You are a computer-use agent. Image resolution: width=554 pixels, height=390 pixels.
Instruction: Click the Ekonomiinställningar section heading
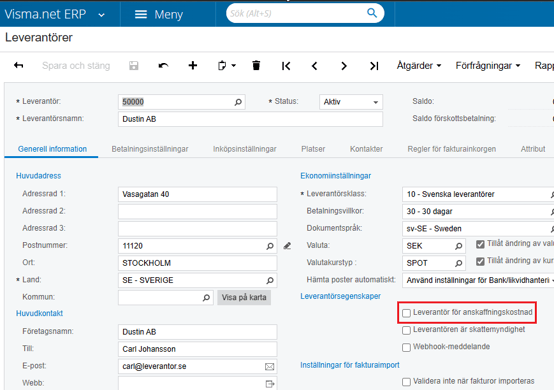pyautogui.click(x=336, y=176)
